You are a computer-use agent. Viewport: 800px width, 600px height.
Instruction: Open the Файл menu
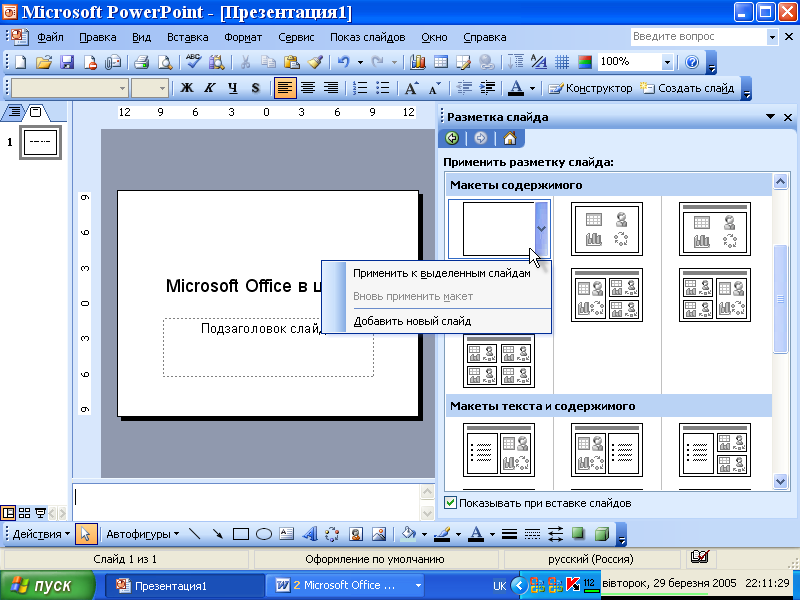(50, 37)
